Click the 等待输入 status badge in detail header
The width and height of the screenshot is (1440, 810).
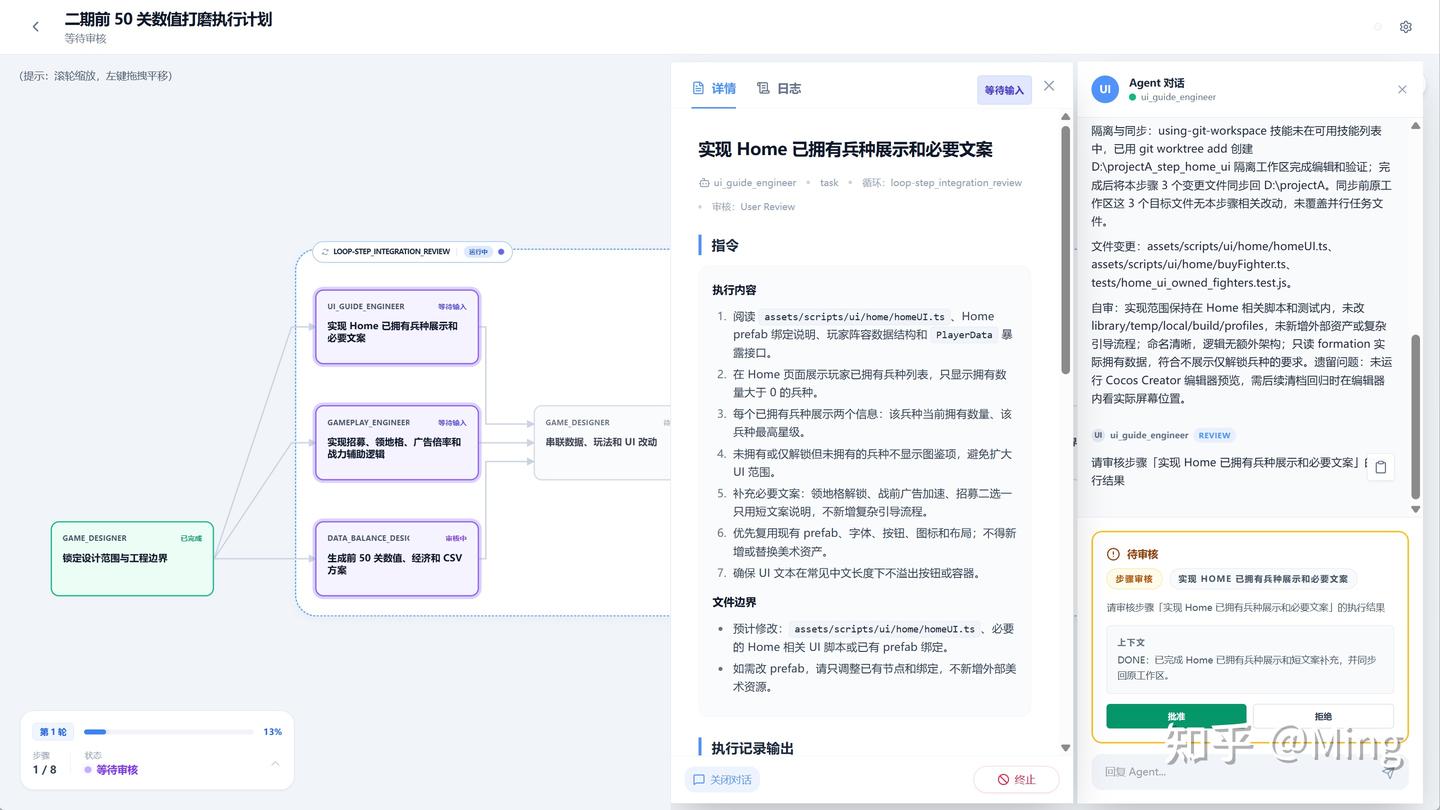[1004, 90]
